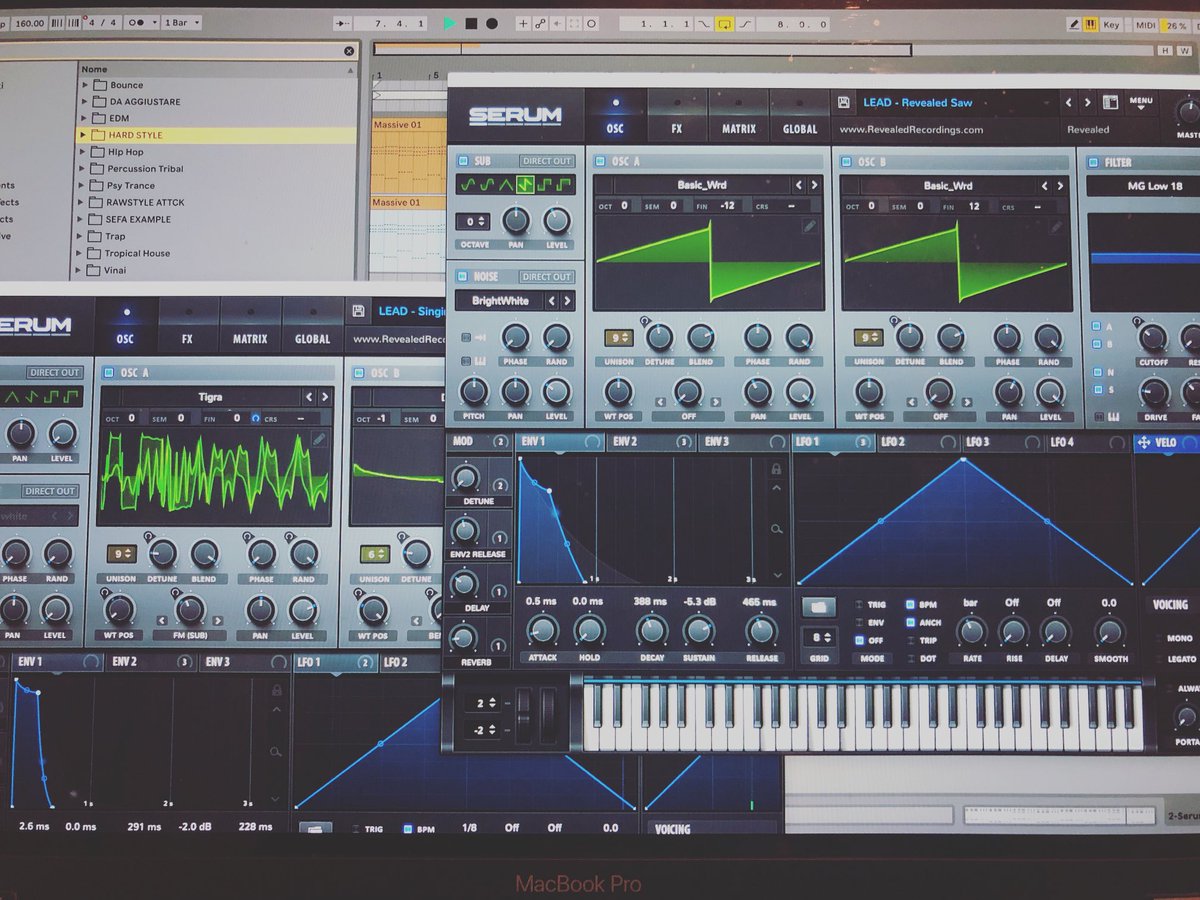The image size is (1200, 900).
Task: Disable OSC A in front Serum window
Action: click(599, 162)
